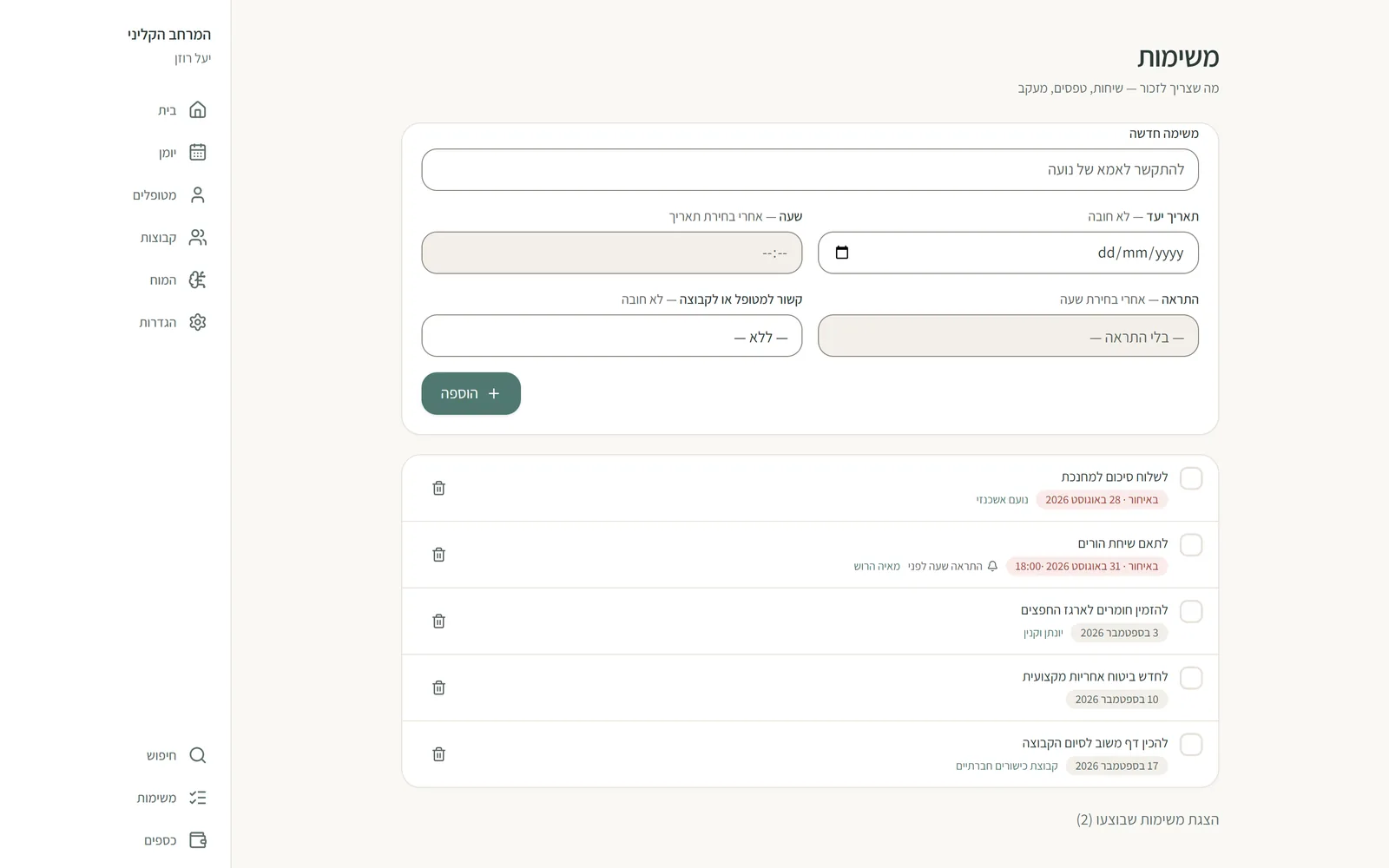Click the המרחב הקליני app title
Image resolution: width=1389 pixels, height=868 pixels.
click(x=169, y=35)
